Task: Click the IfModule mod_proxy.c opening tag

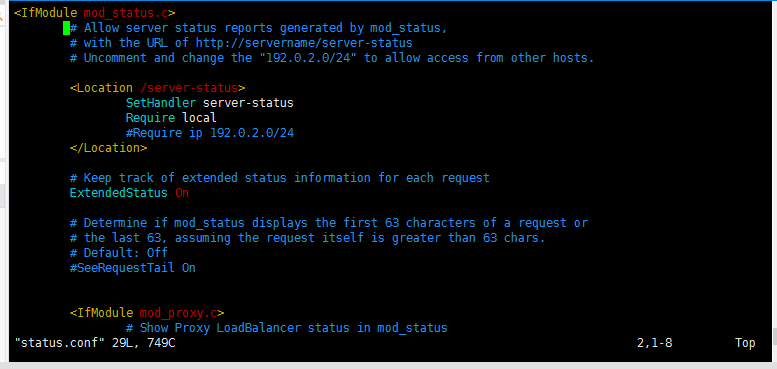Action: 147,313
